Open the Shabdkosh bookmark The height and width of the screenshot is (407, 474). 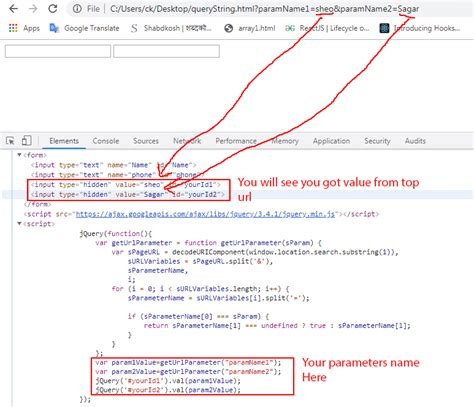pyautogui.click(x=171, y=28)
